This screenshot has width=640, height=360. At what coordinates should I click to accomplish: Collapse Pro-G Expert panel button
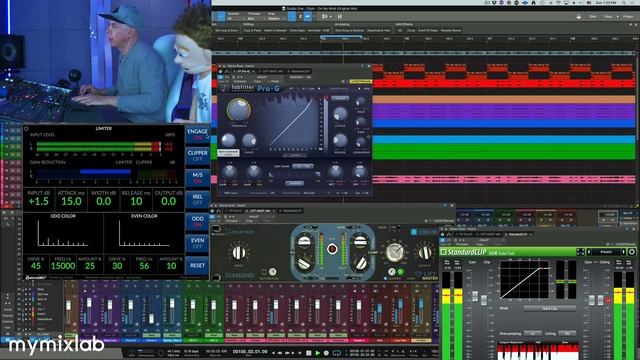coord(294,155)
